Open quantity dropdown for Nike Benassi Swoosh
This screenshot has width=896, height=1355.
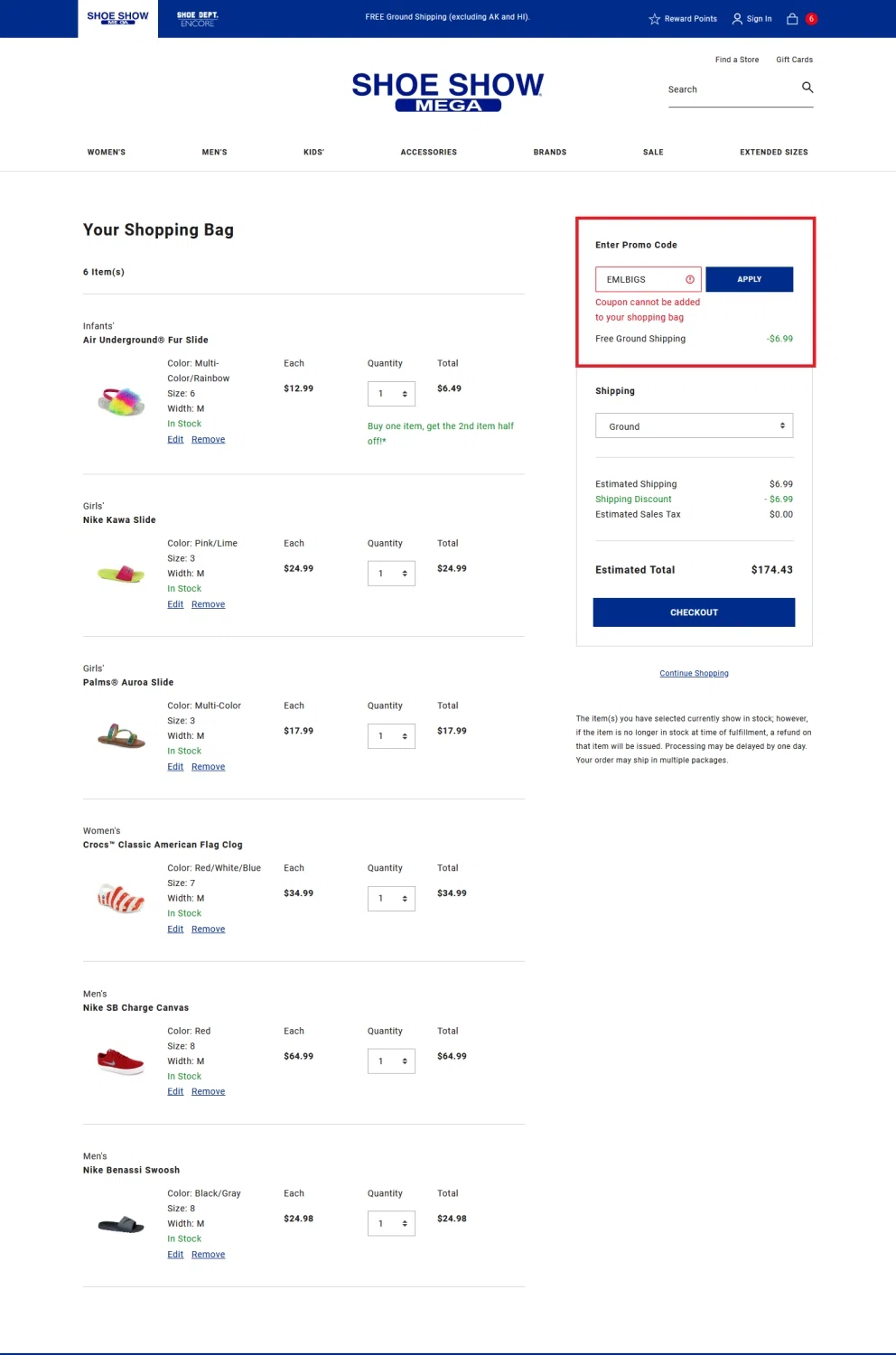(x=391, y=1224)
